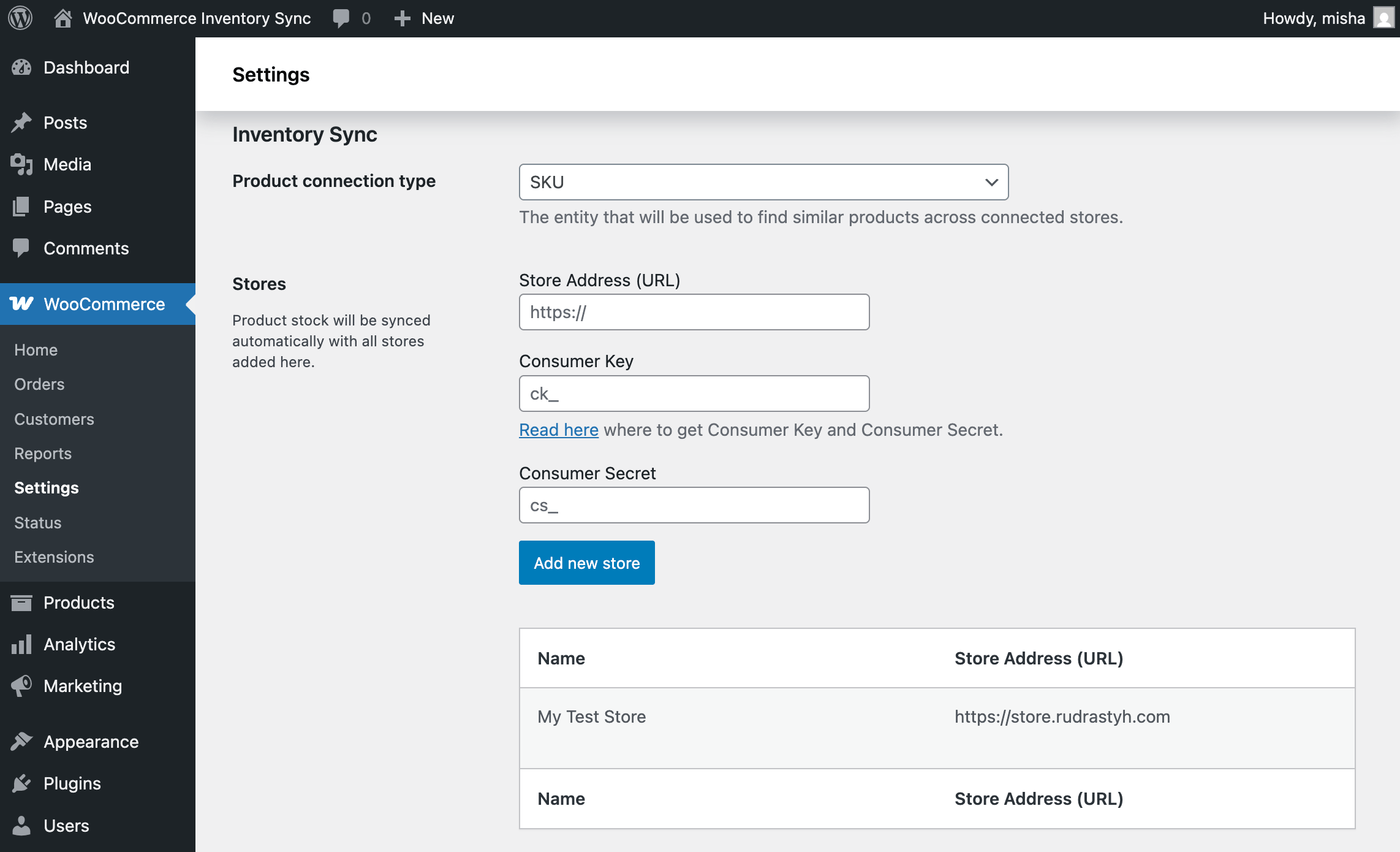
Task: Open the WooCommerce Orders submenu
Action: [39, 384]
